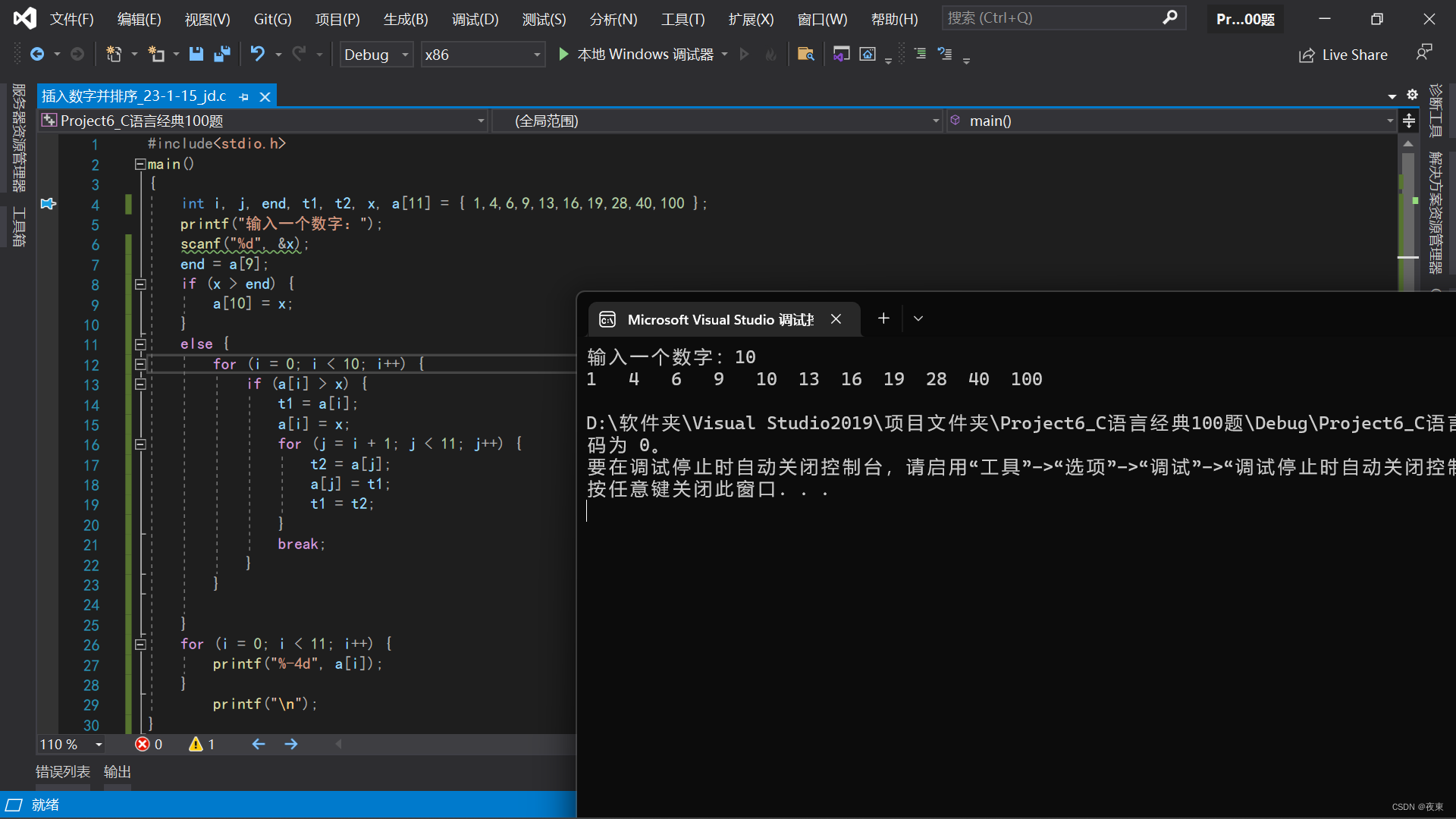1456x819 pixels.
Task: Click the Open Folder icon in toolbar
Action: (806, 53)
